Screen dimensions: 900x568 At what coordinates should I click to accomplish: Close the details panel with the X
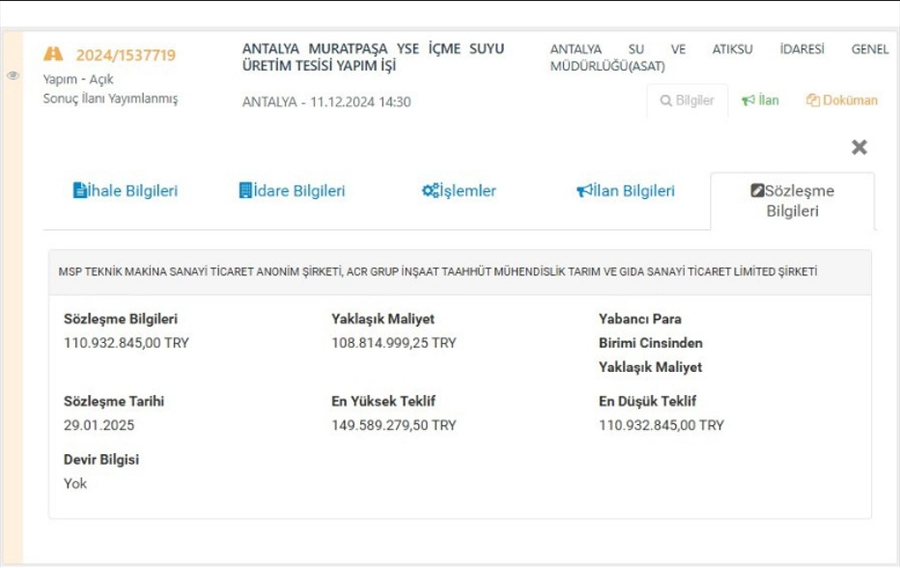coord(858,147)
